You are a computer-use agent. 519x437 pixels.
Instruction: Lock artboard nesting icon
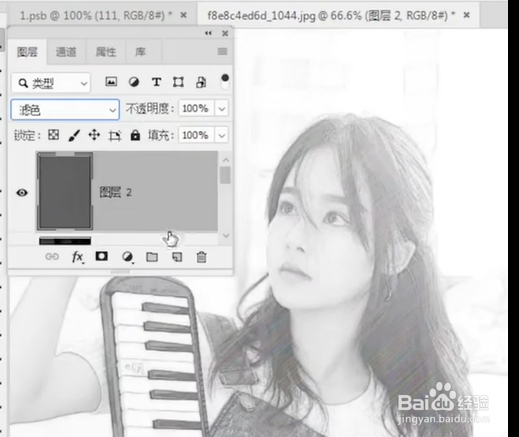115,136
